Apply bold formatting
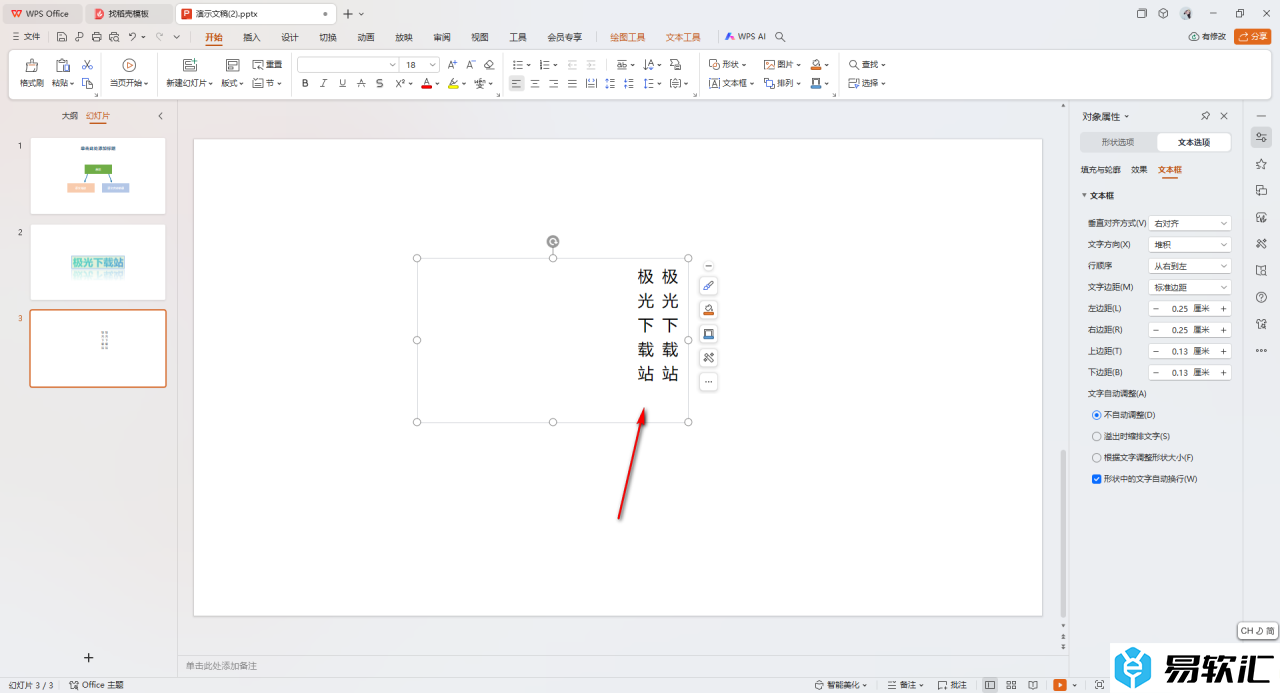This screenshot has height=693, width=1280. tap(305, 84)
